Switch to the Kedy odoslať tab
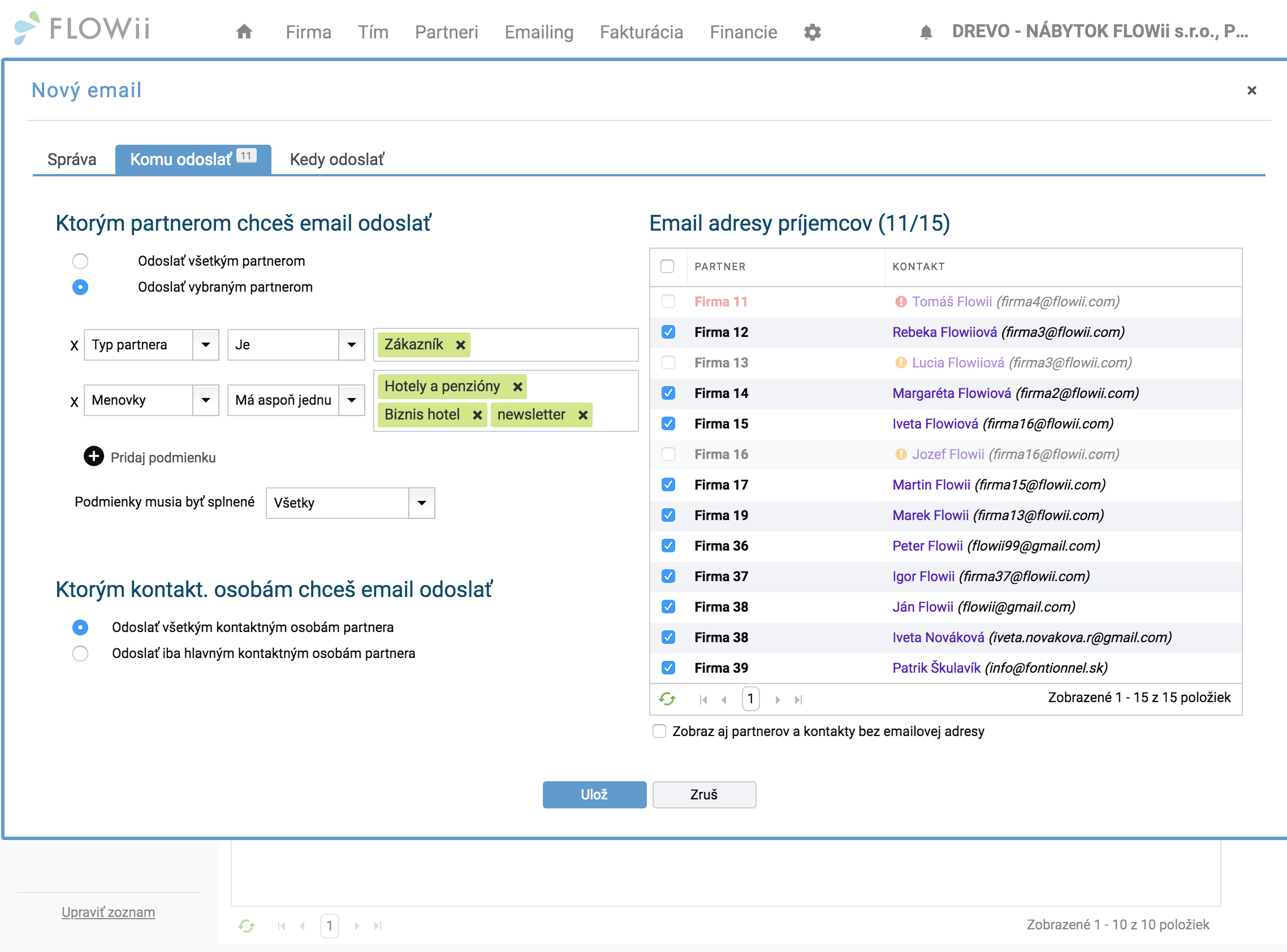1287x952 pixels. pos(336,159)
